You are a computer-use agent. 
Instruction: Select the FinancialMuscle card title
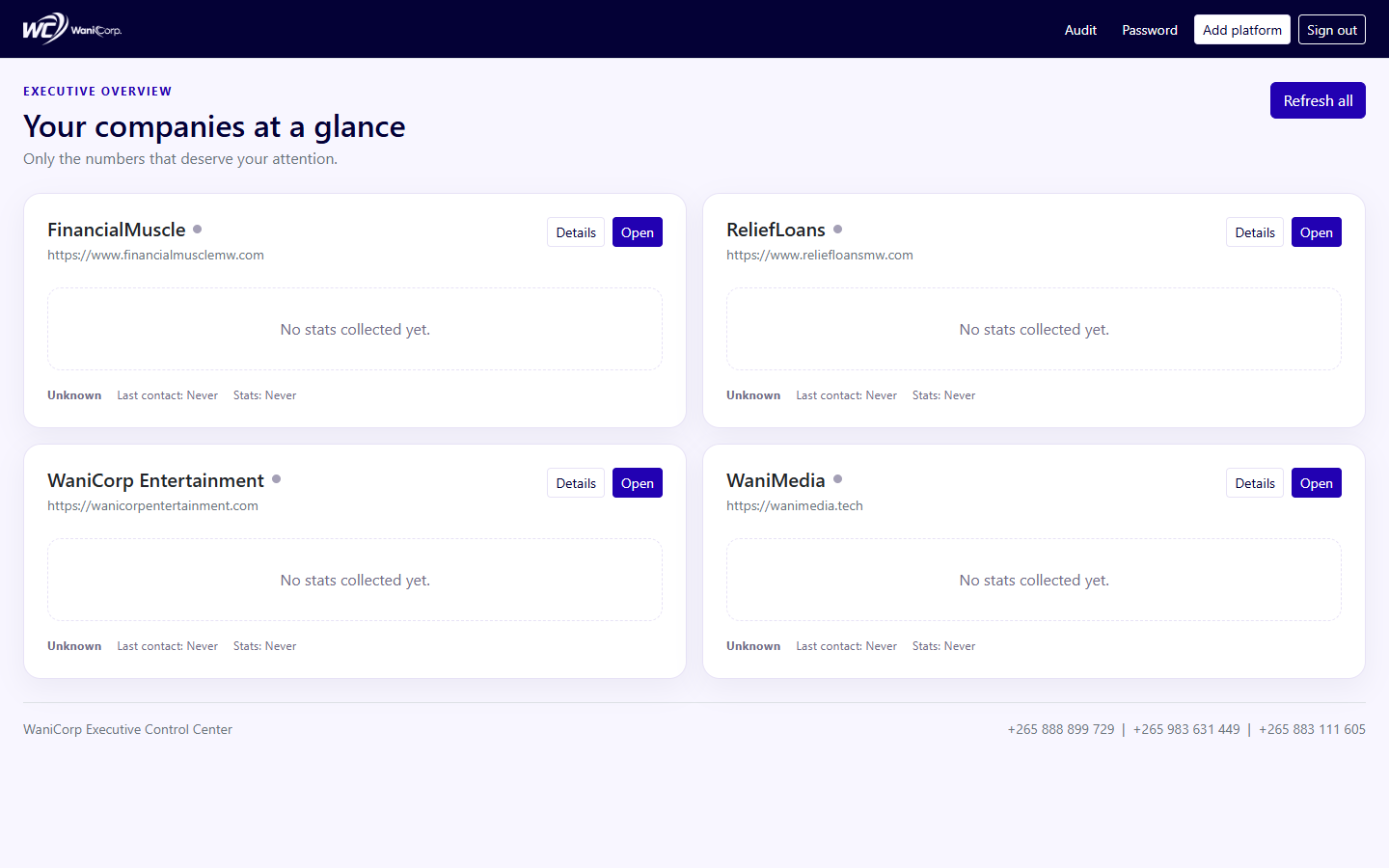[117, 230]
